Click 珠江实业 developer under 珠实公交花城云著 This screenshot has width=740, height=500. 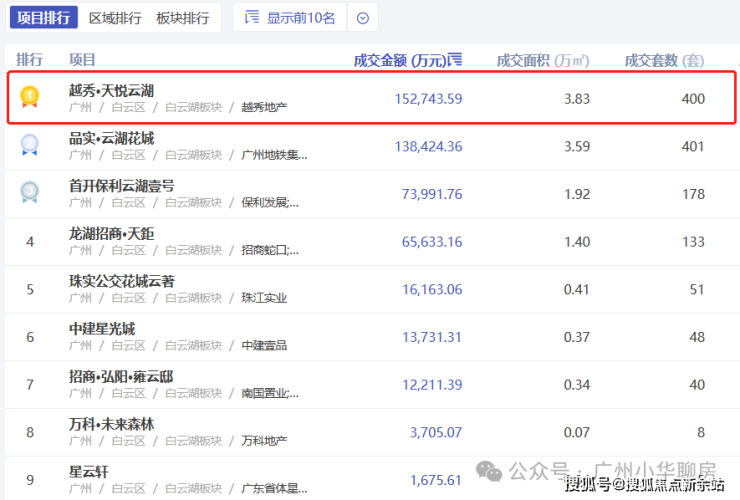(x=264, y=298)
